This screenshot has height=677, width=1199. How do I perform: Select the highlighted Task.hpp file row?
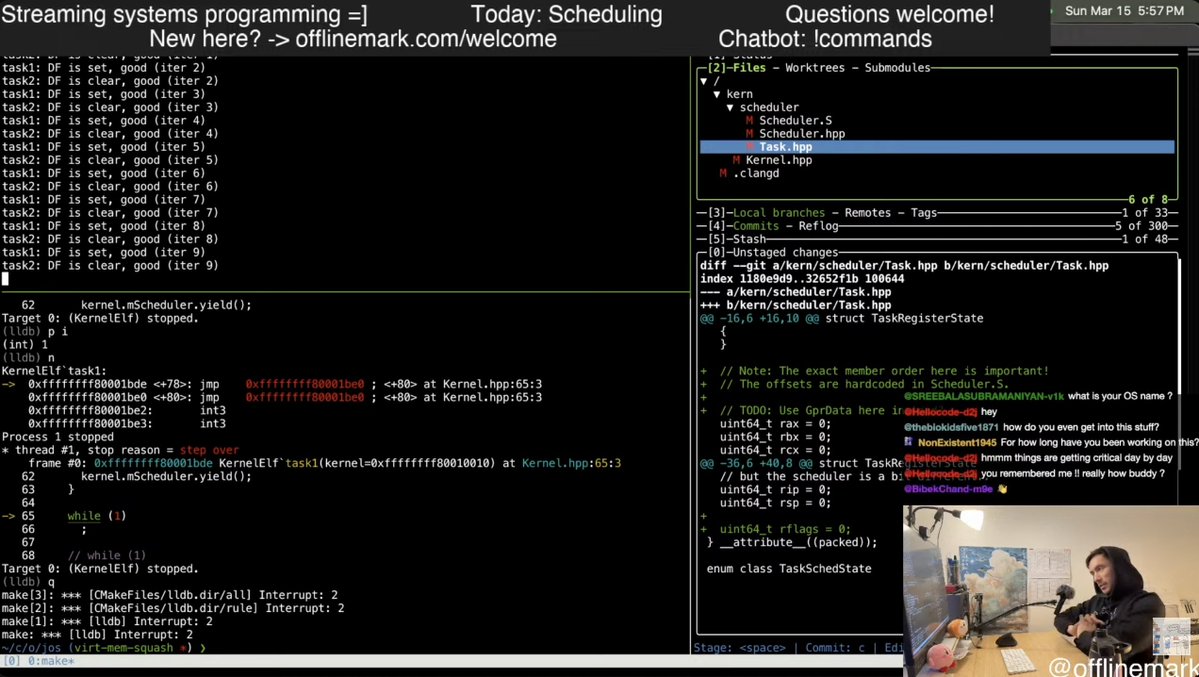coord(937,147)
